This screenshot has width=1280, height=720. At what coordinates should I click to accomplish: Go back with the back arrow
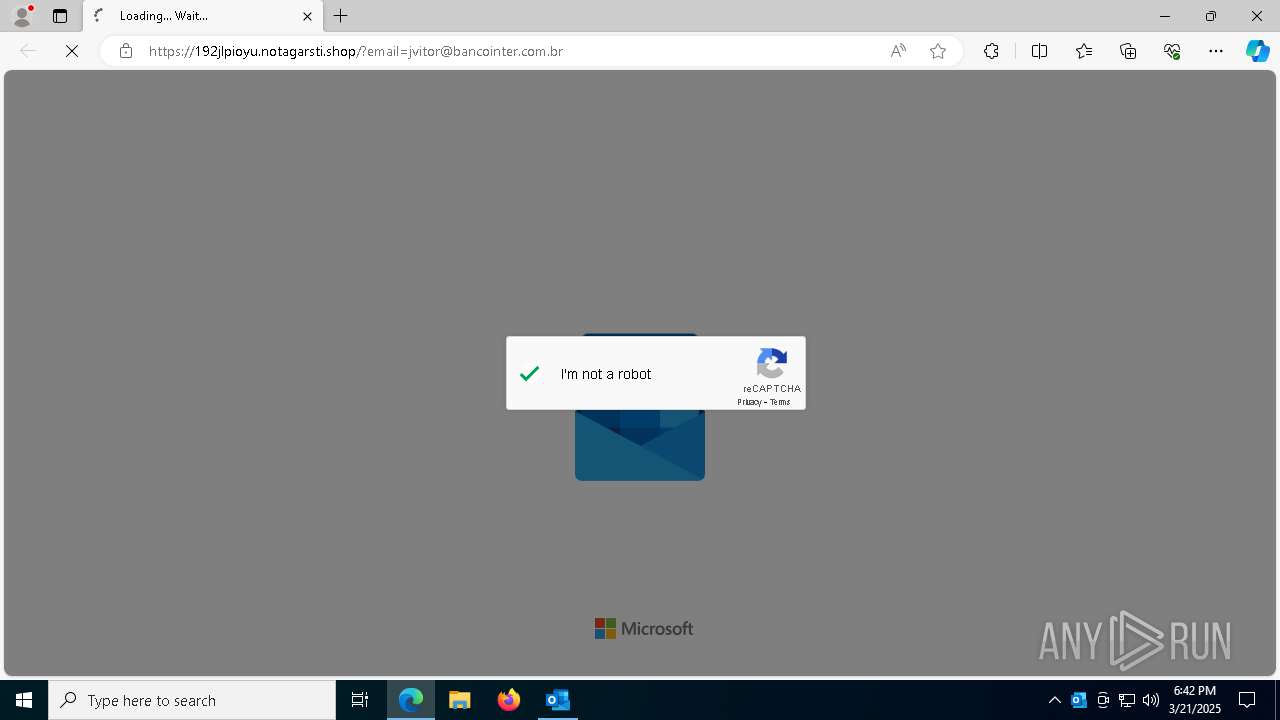click(28, 51)
